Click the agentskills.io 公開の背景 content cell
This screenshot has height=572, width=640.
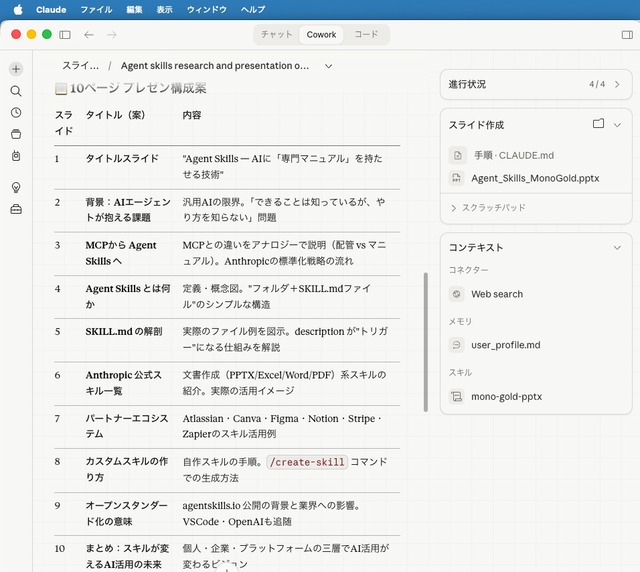pos(271,513)
